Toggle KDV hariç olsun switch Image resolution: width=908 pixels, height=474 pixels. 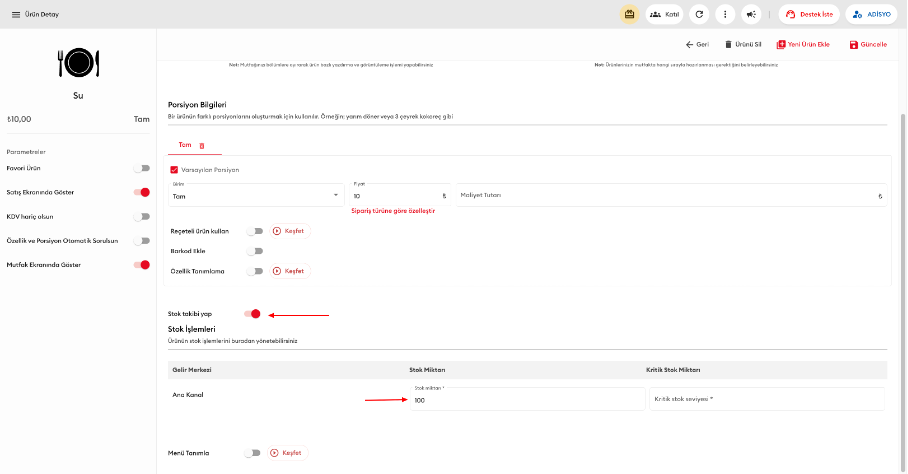(x=142, y=216)
